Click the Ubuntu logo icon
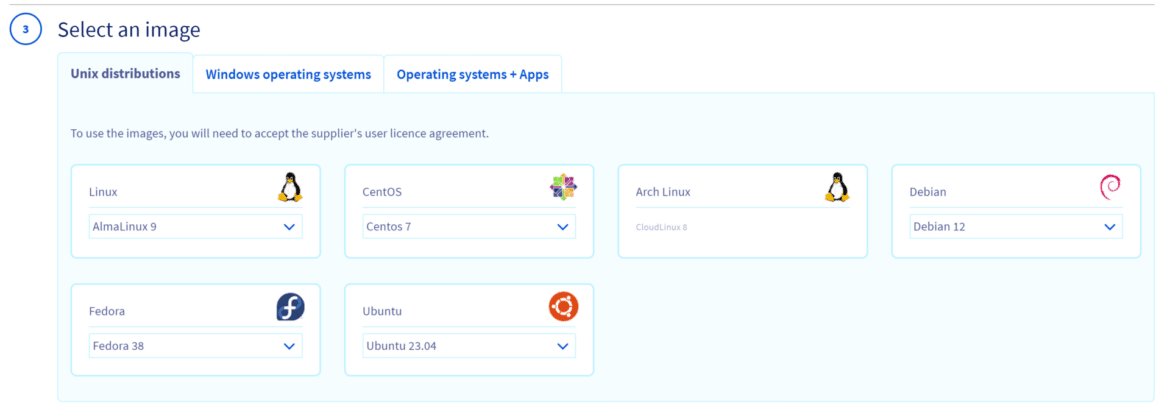This screenshot has width=1170, height=418. (x=563, y=307)
